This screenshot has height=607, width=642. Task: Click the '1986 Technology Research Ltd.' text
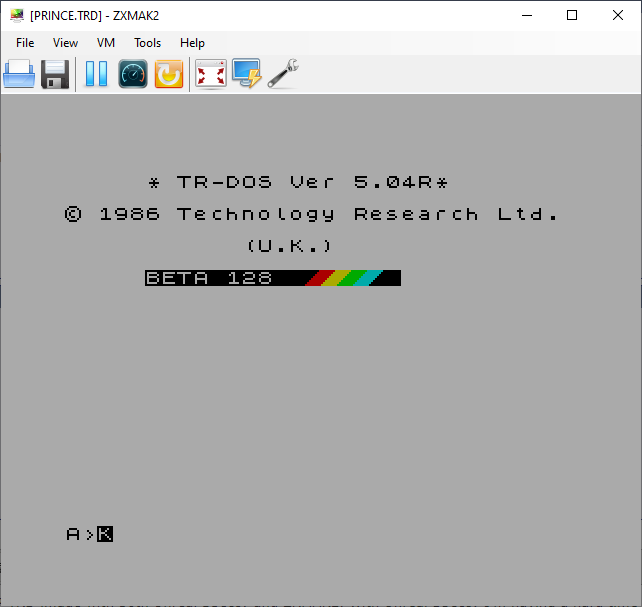point(330,214)
